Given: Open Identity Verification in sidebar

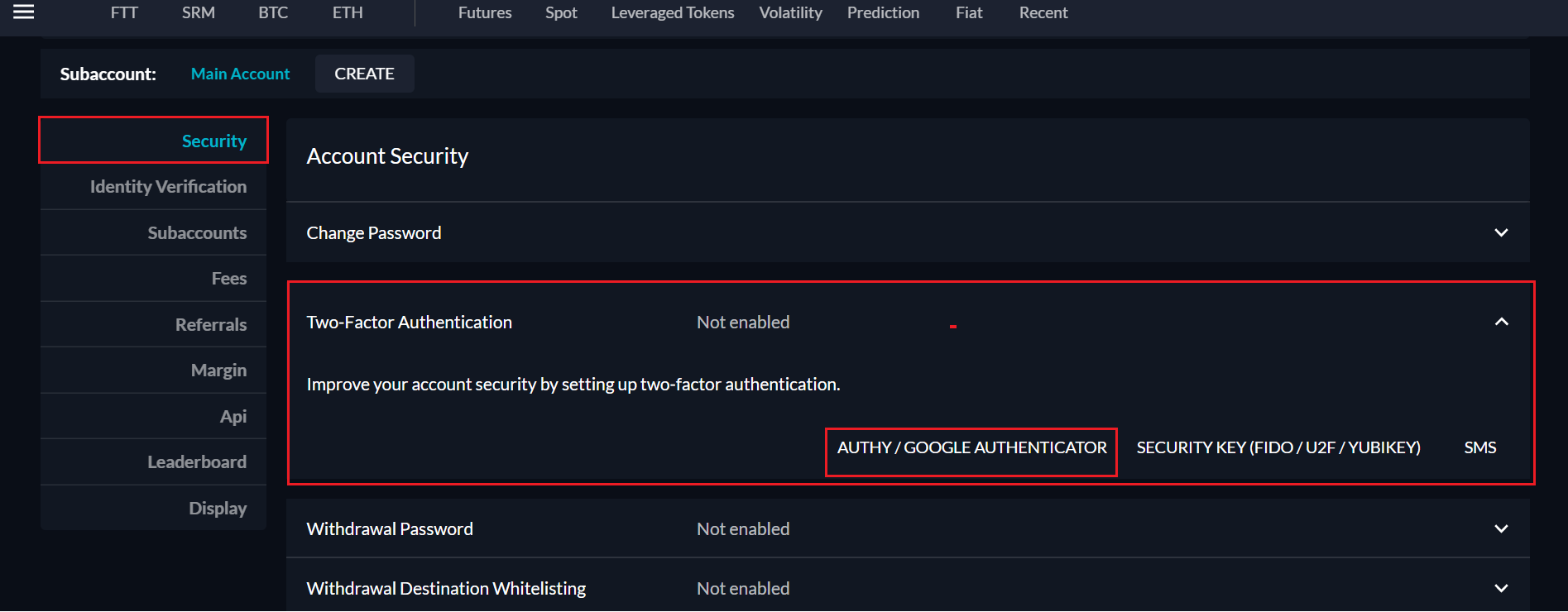Looking at the screenshot, I should (168, 187).
